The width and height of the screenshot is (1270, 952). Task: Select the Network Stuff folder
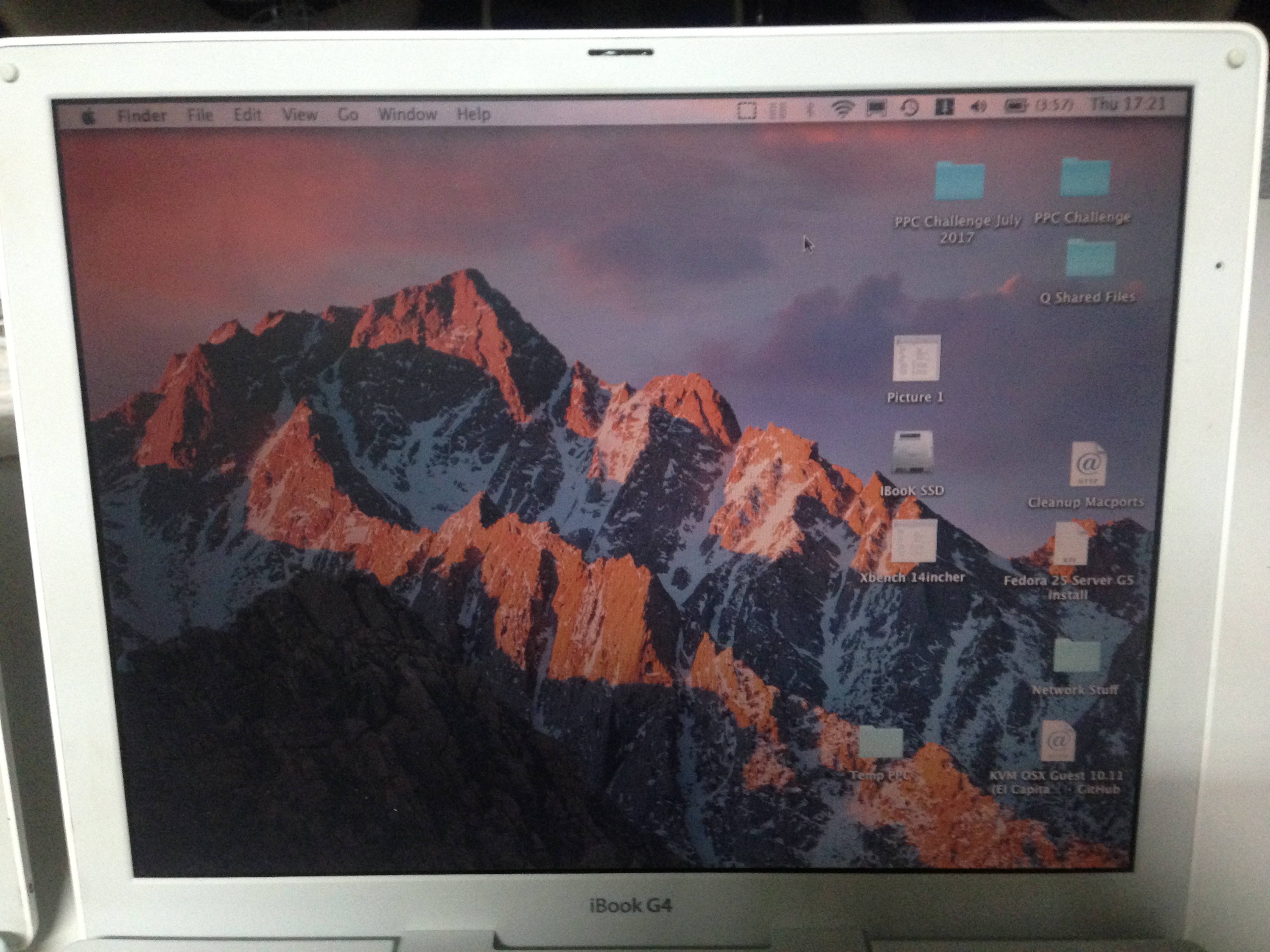point(1077,656)
